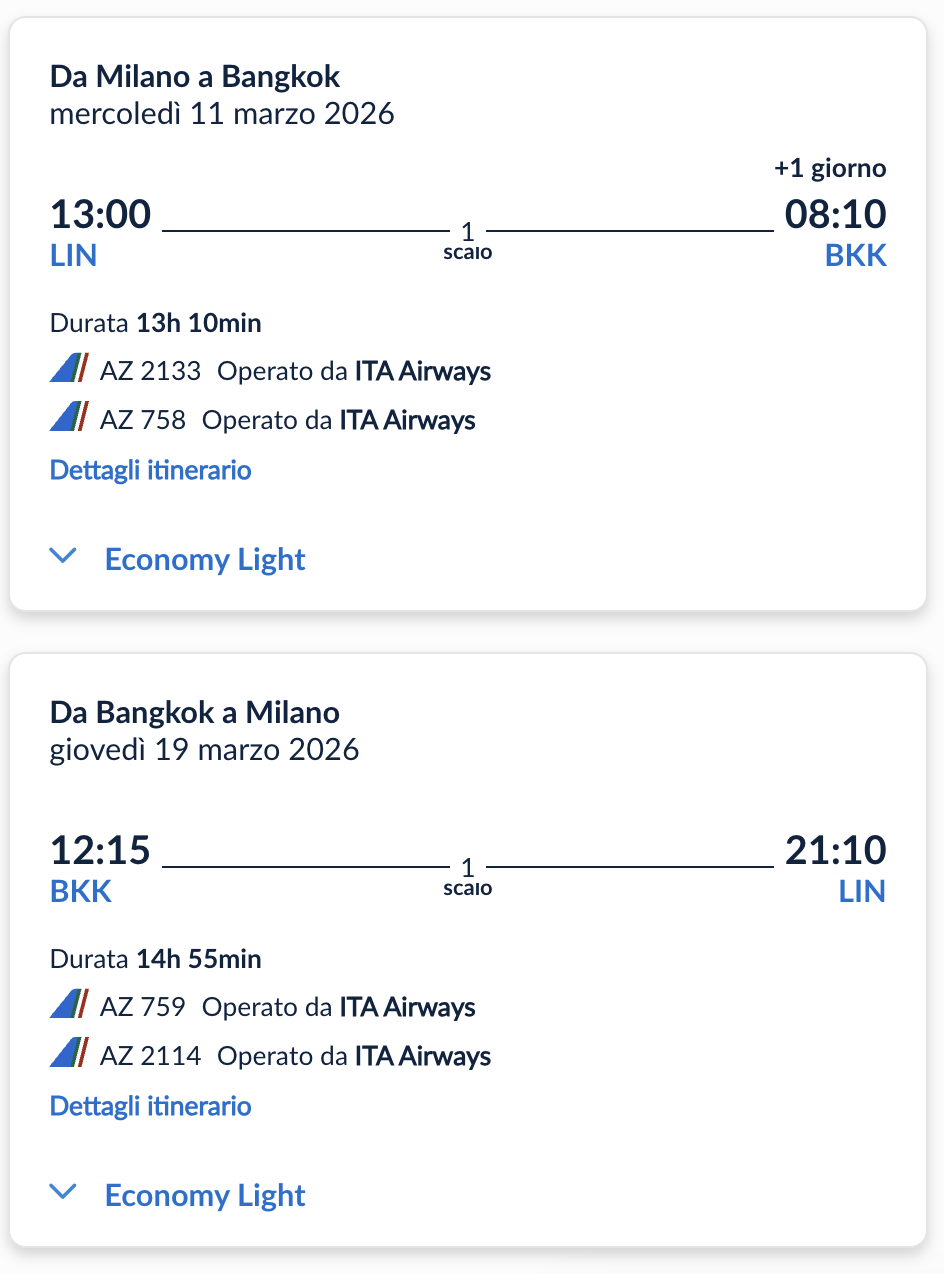Click the "+1 giorno" label above the arrival time

(830, 168)
